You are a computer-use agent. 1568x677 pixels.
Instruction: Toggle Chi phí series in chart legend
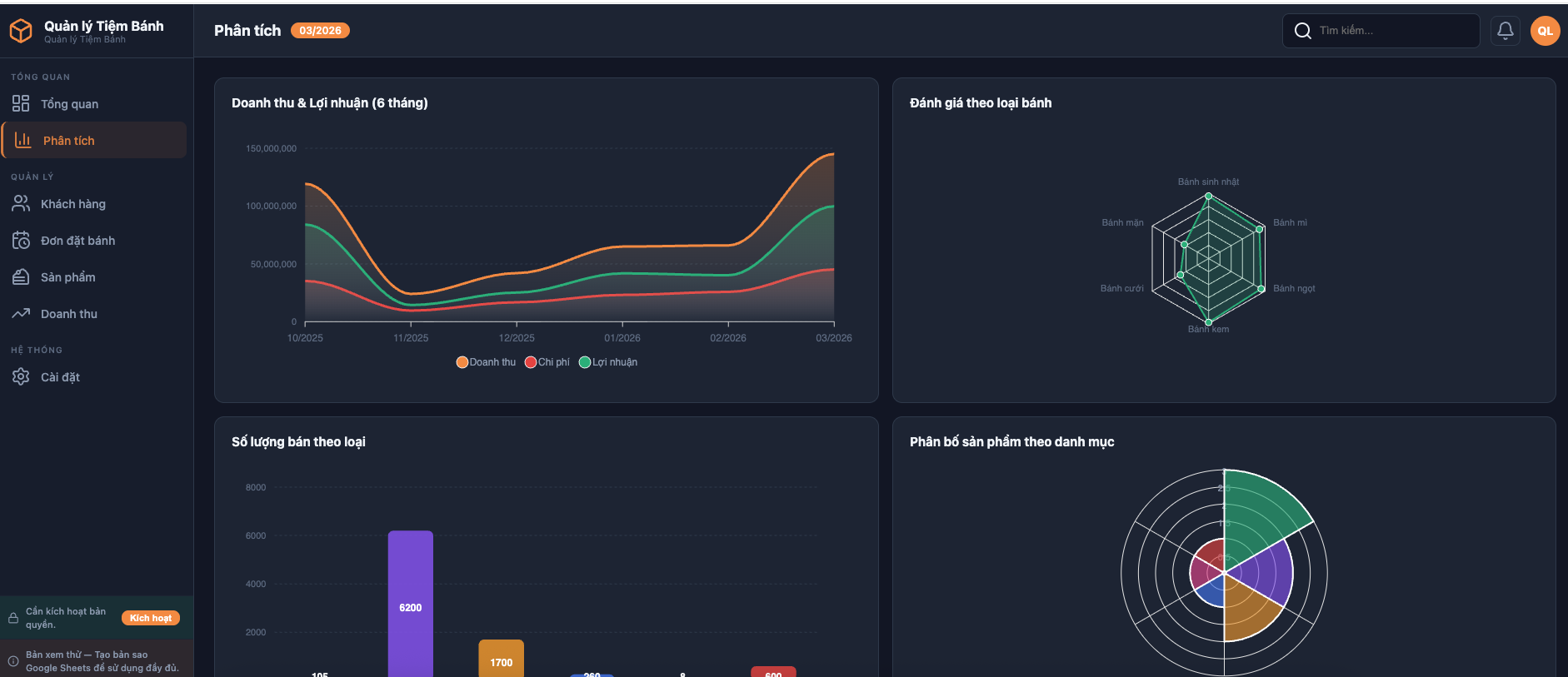click(x=547, y=362)
